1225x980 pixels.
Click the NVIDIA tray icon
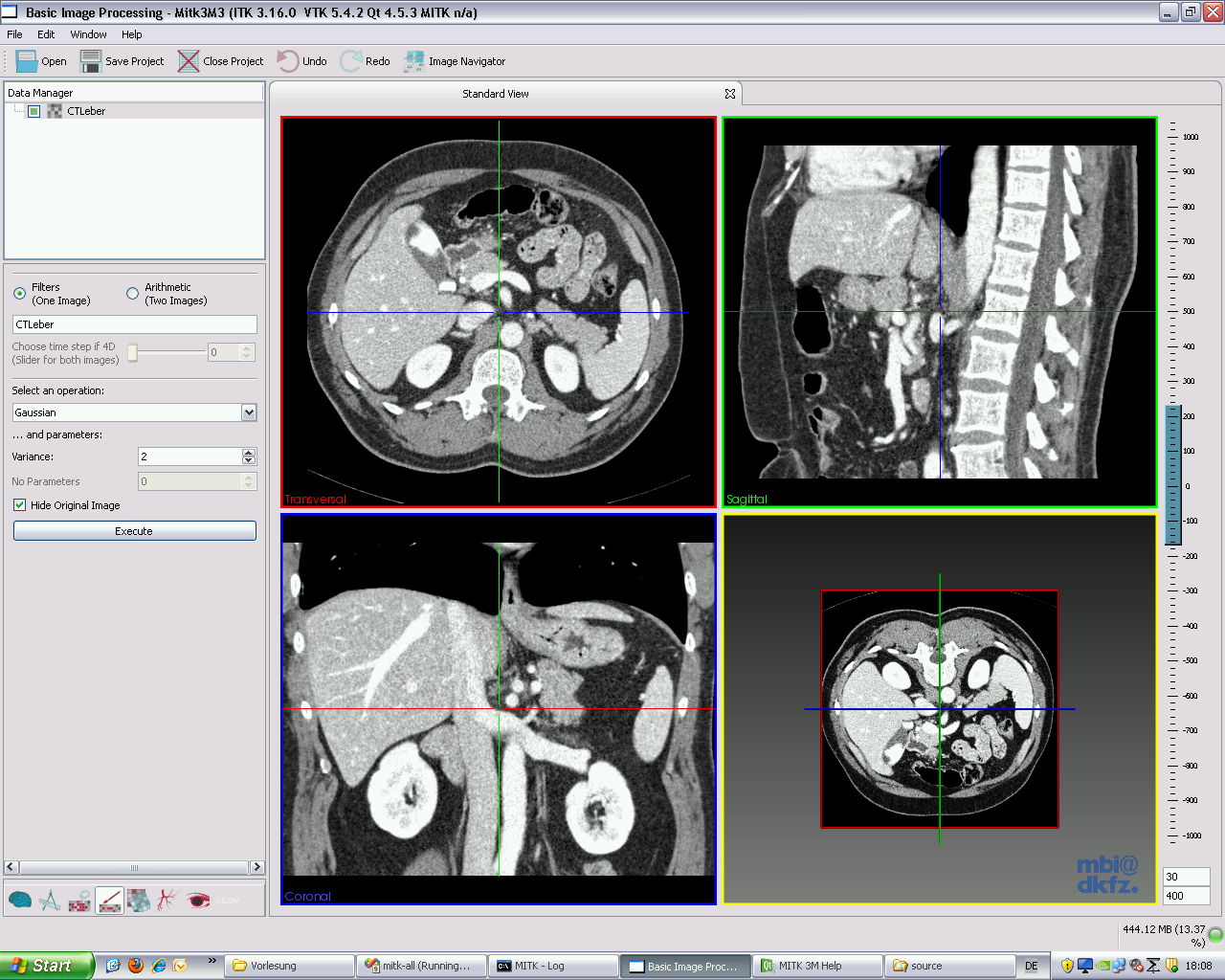coord(1102,966)
